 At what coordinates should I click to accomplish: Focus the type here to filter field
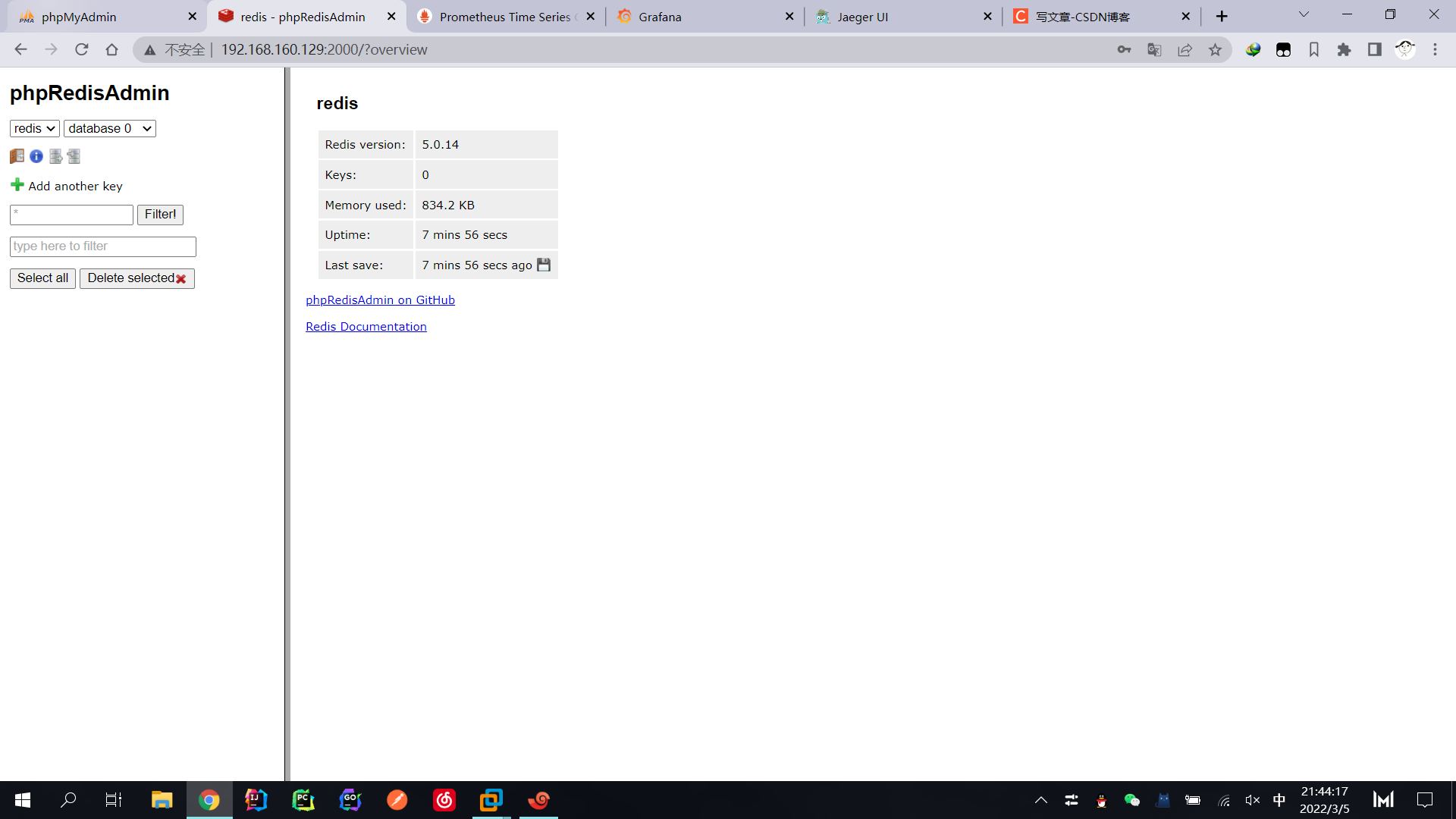(x=102, y=246)
